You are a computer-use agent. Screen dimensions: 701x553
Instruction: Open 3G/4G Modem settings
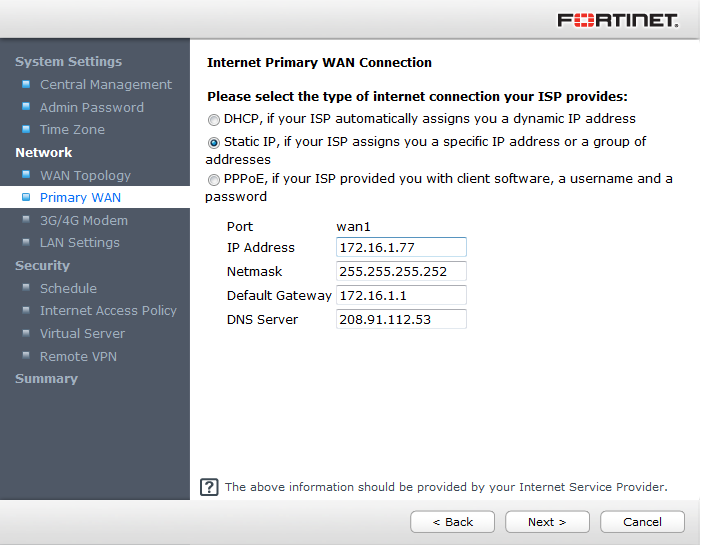click(x=83, y=220)
